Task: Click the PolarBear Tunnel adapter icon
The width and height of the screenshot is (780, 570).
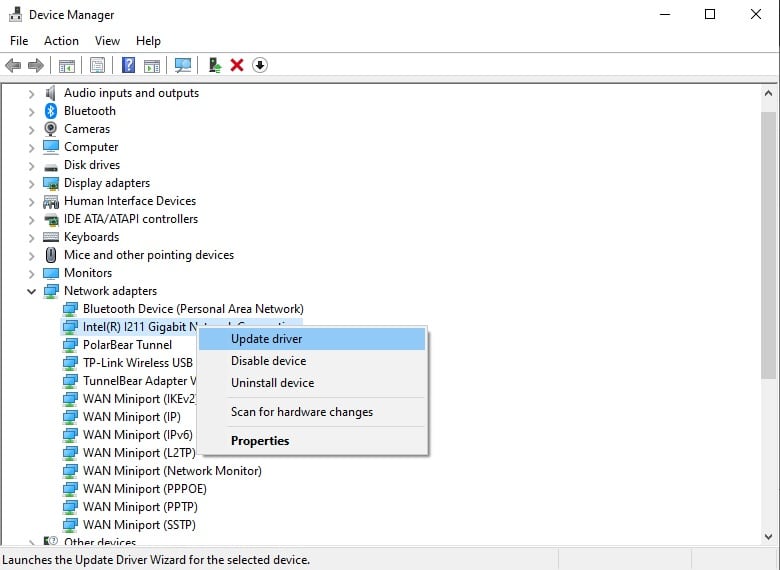Action: (70, 345)
